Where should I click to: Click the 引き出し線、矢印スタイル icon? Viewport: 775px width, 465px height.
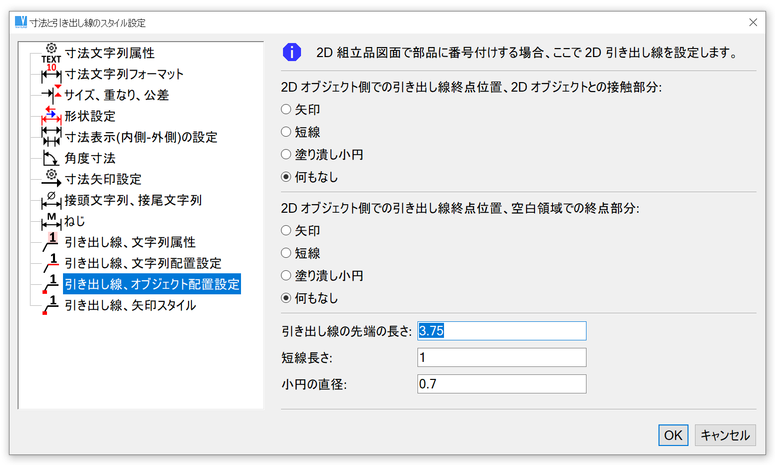coord(51,305)
